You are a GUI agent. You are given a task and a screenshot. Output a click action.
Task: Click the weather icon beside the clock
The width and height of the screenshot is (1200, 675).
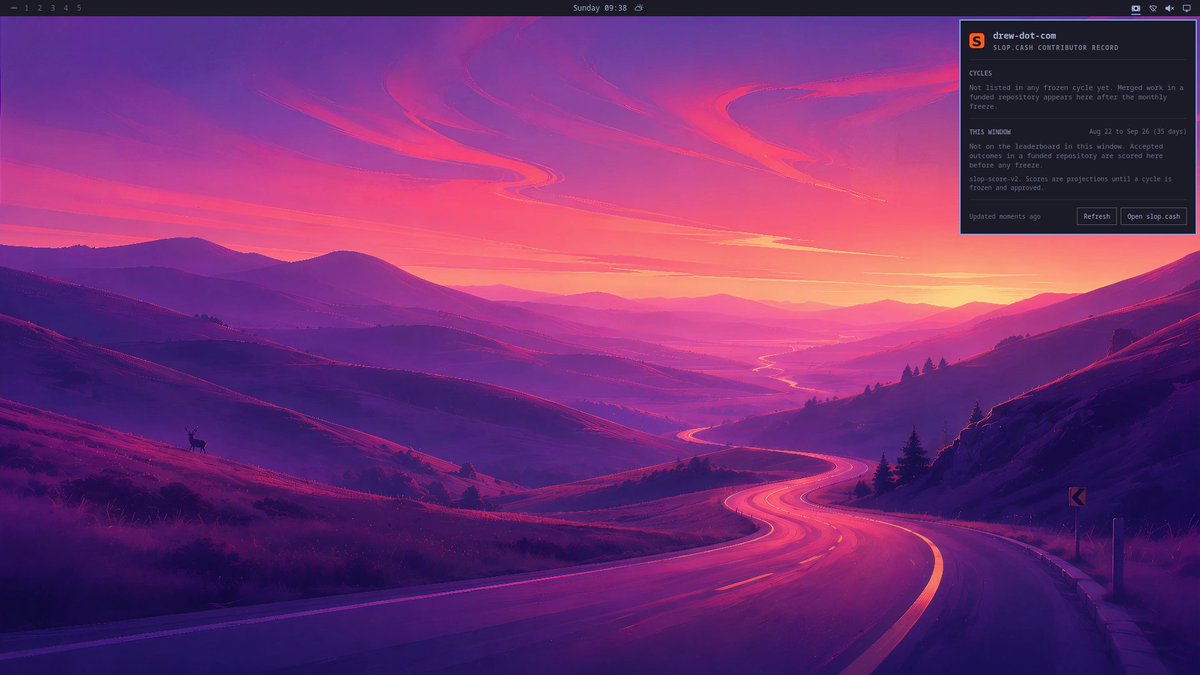[x=638, y=8]
